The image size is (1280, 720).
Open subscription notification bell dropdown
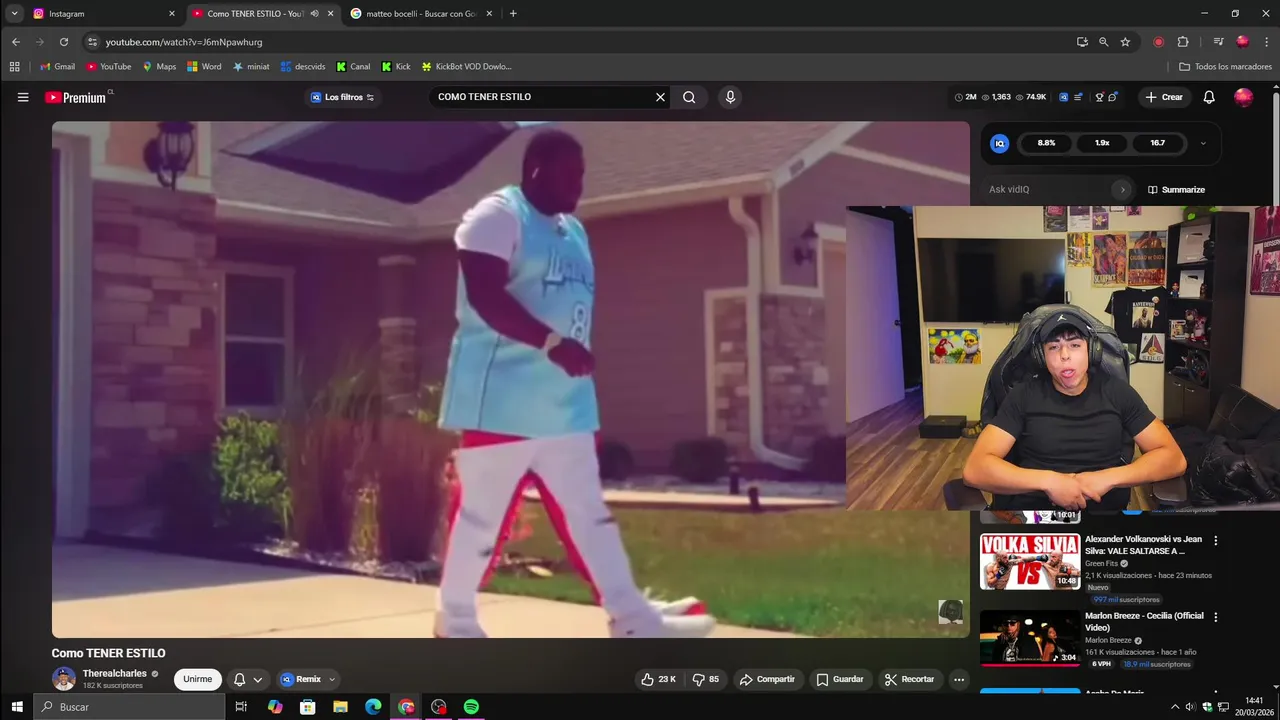click(x=248, y=679)
